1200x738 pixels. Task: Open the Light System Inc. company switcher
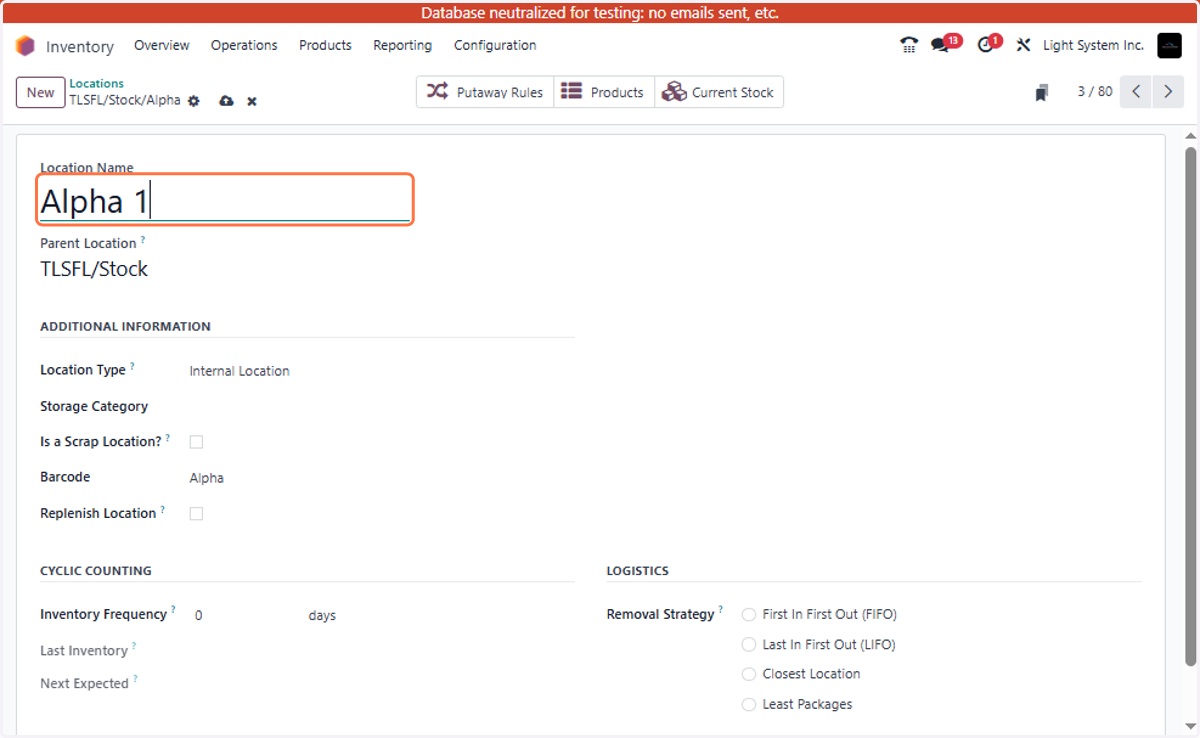1093,45
